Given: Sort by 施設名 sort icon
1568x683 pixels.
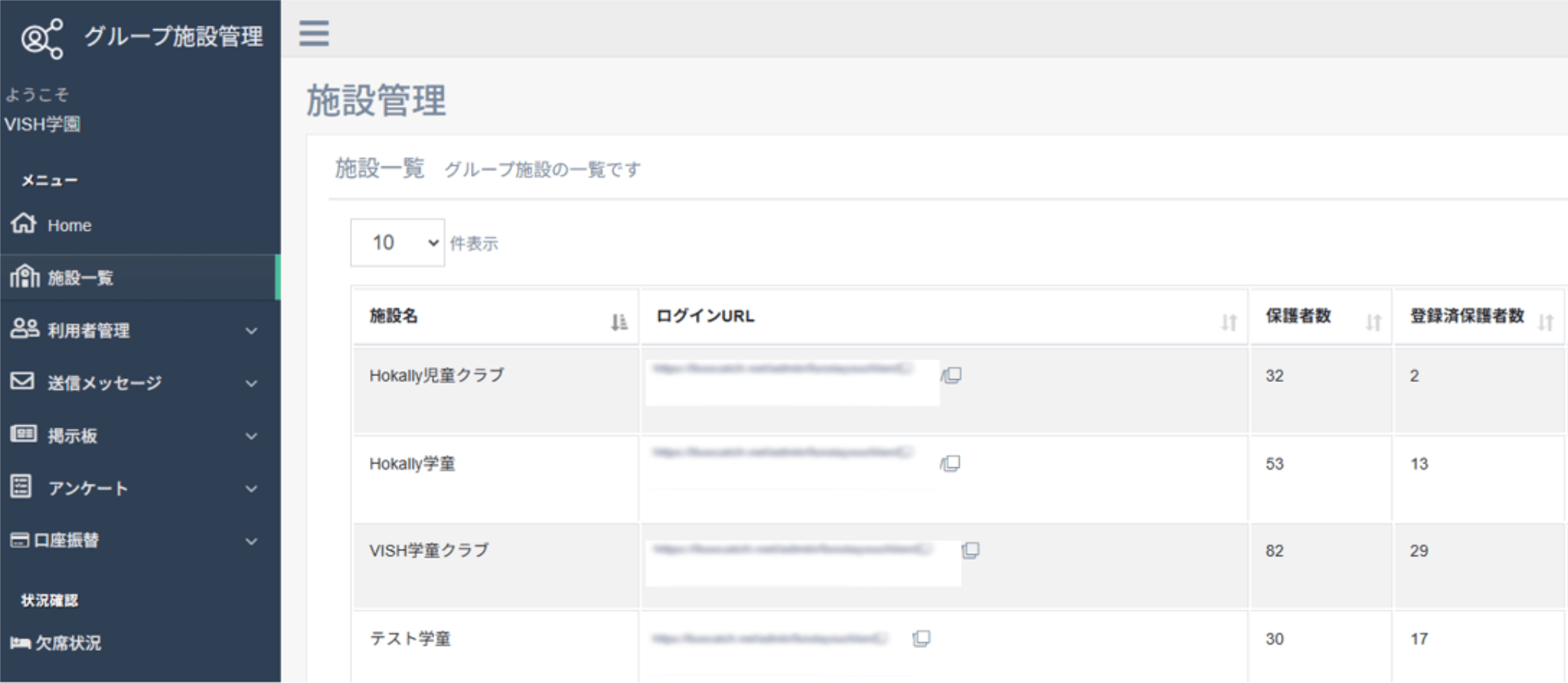Looking at the screenshot, I should pos(619,322).
